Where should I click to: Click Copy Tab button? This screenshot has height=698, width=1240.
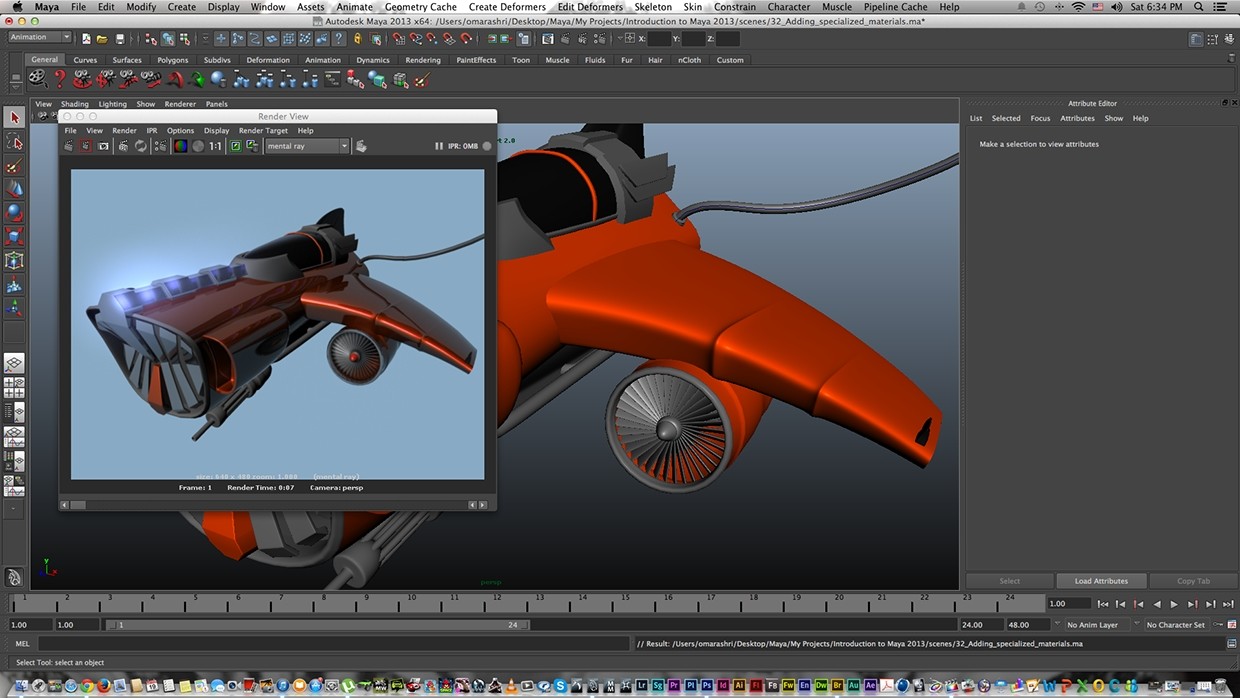tap(1193, 581)
